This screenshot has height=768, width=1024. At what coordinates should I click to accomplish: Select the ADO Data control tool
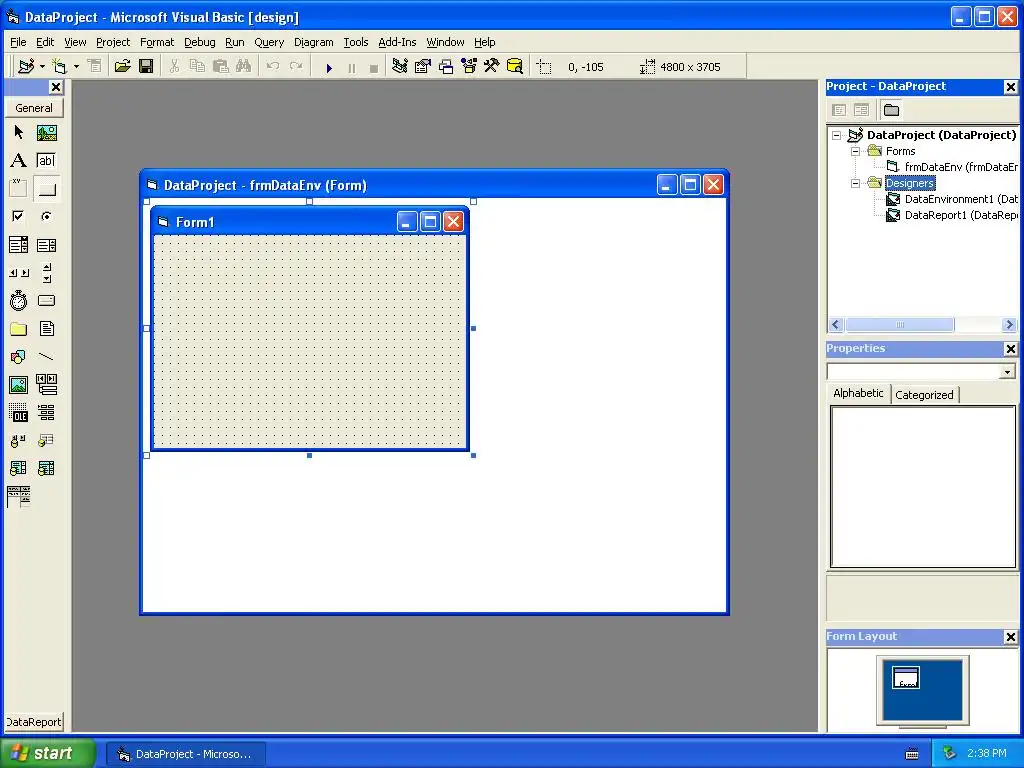point(18,441)
